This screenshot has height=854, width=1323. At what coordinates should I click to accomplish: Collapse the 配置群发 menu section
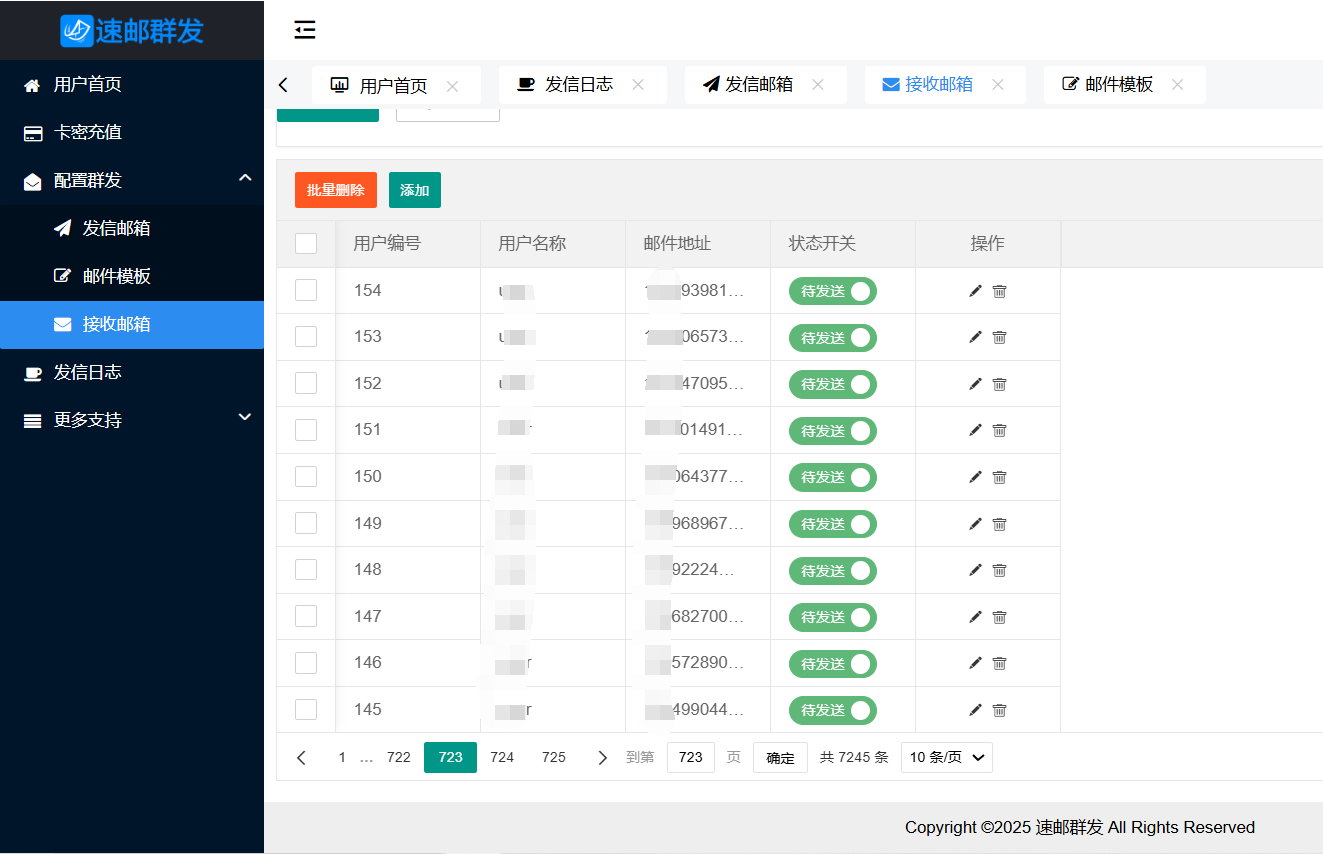(x=245, y=178)
